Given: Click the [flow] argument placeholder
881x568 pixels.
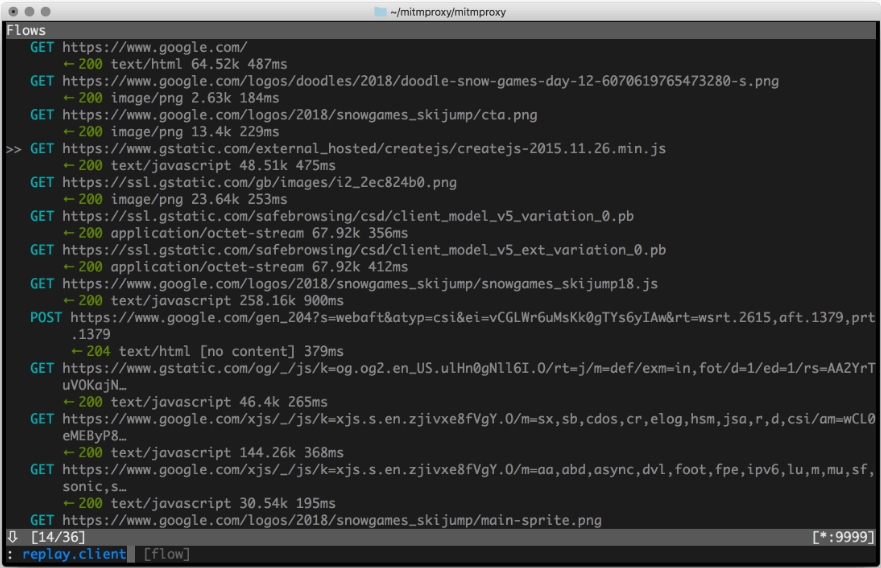Looking at the screenshot, I should tap(166, 554).
